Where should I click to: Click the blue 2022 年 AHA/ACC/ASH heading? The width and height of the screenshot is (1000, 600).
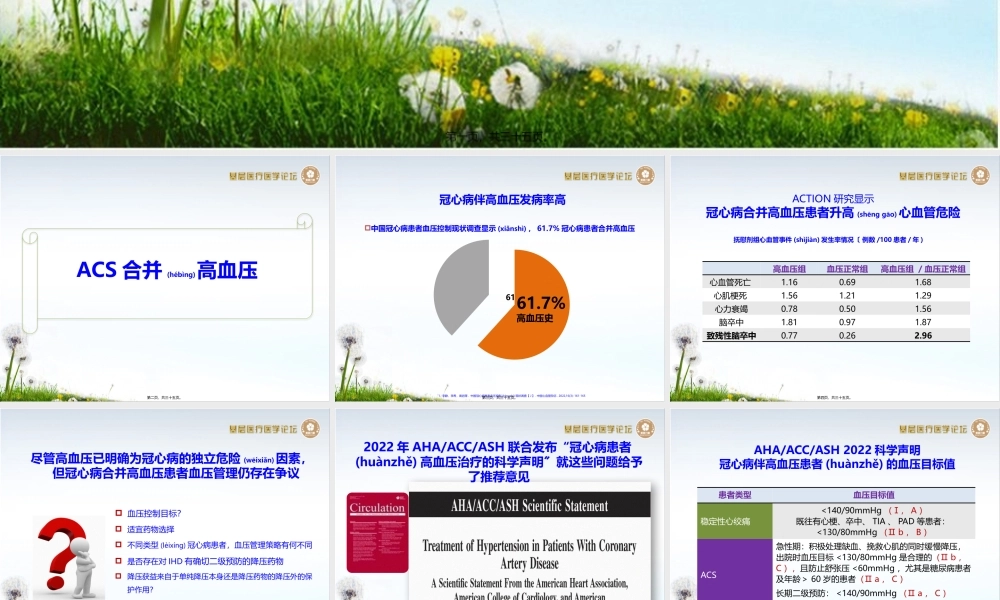coord(499,450)
